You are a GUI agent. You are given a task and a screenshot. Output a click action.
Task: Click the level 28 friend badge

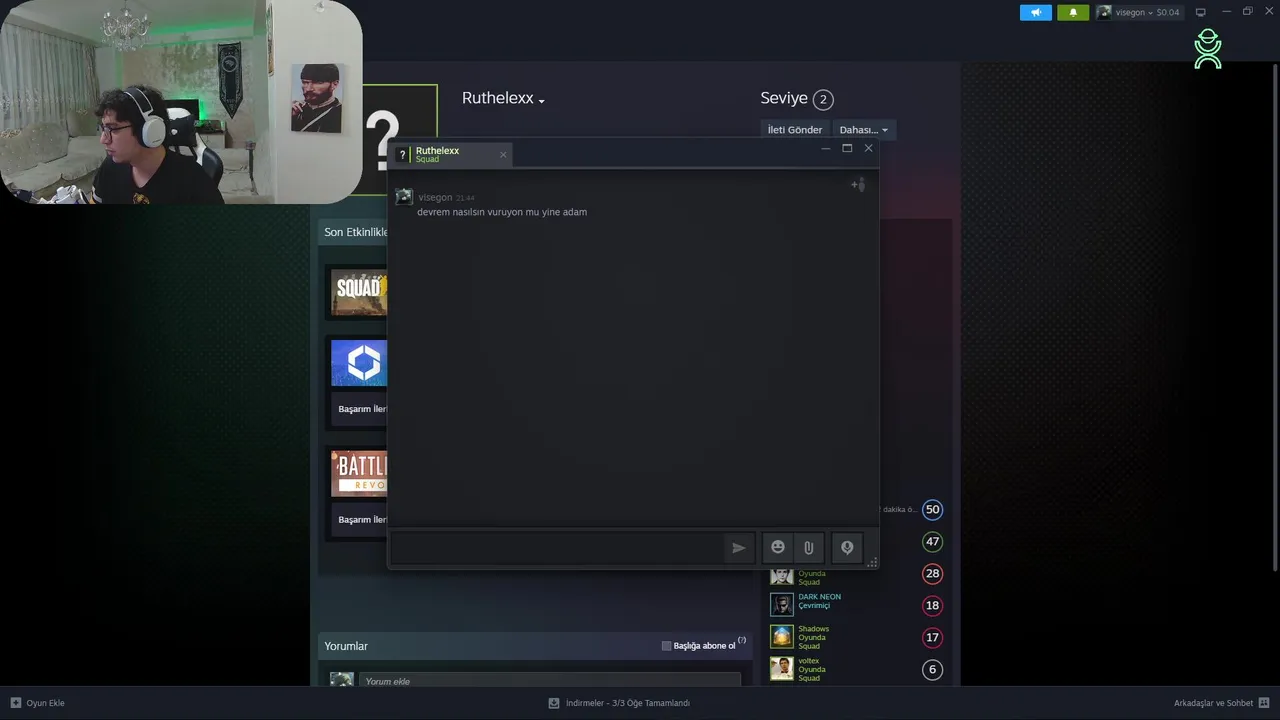[932, 574]
